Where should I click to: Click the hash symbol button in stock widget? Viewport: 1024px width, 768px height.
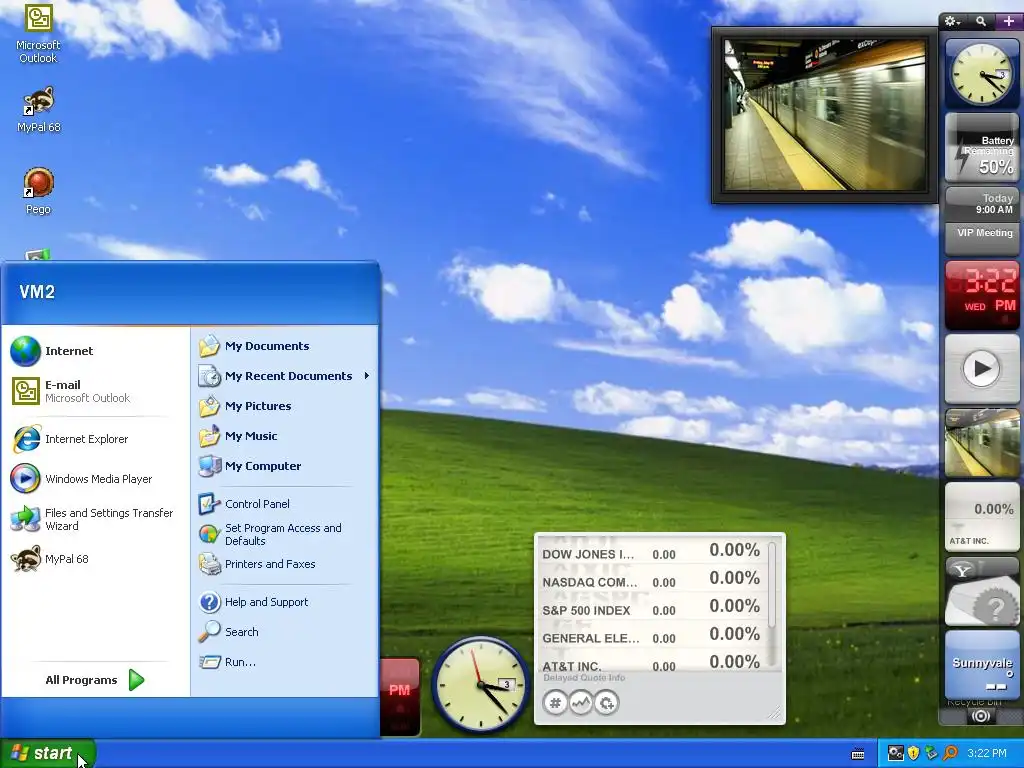[555, 703]
